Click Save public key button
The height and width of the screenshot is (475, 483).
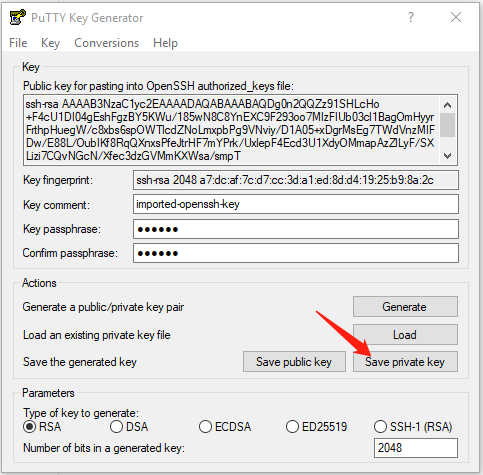pyautogui.click(x=294, y=362)
